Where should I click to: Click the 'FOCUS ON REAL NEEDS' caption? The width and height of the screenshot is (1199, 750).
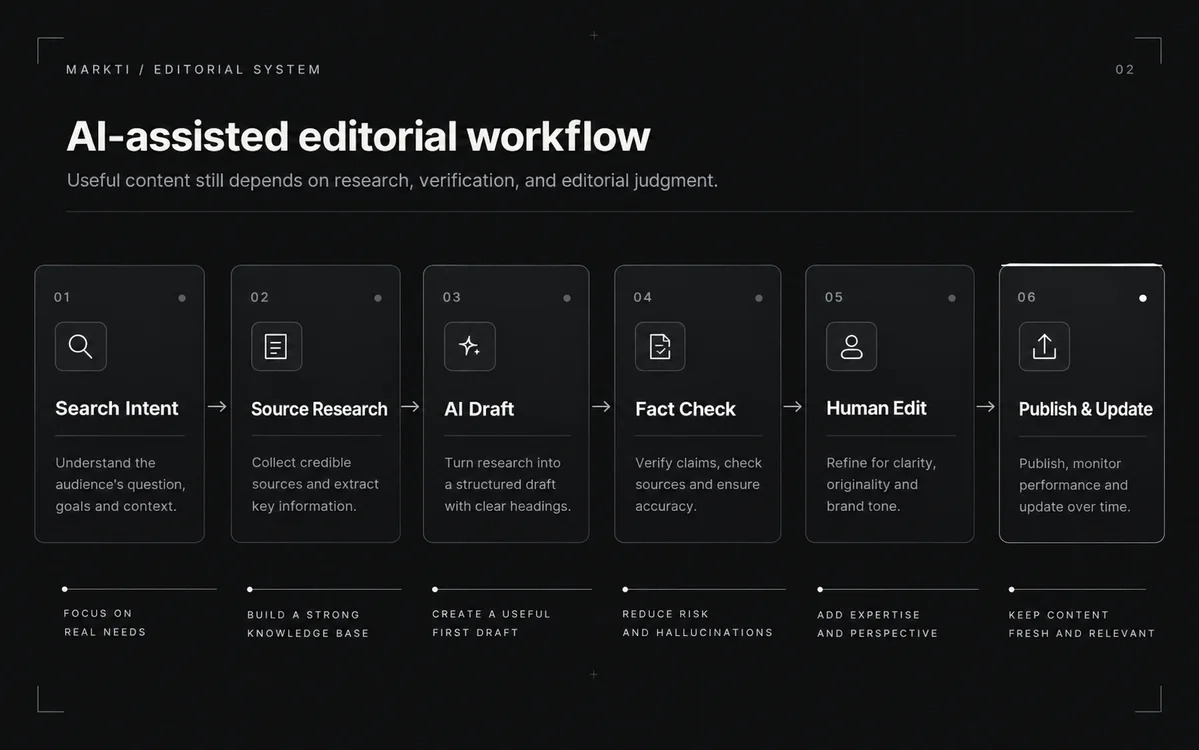[105, 622]
